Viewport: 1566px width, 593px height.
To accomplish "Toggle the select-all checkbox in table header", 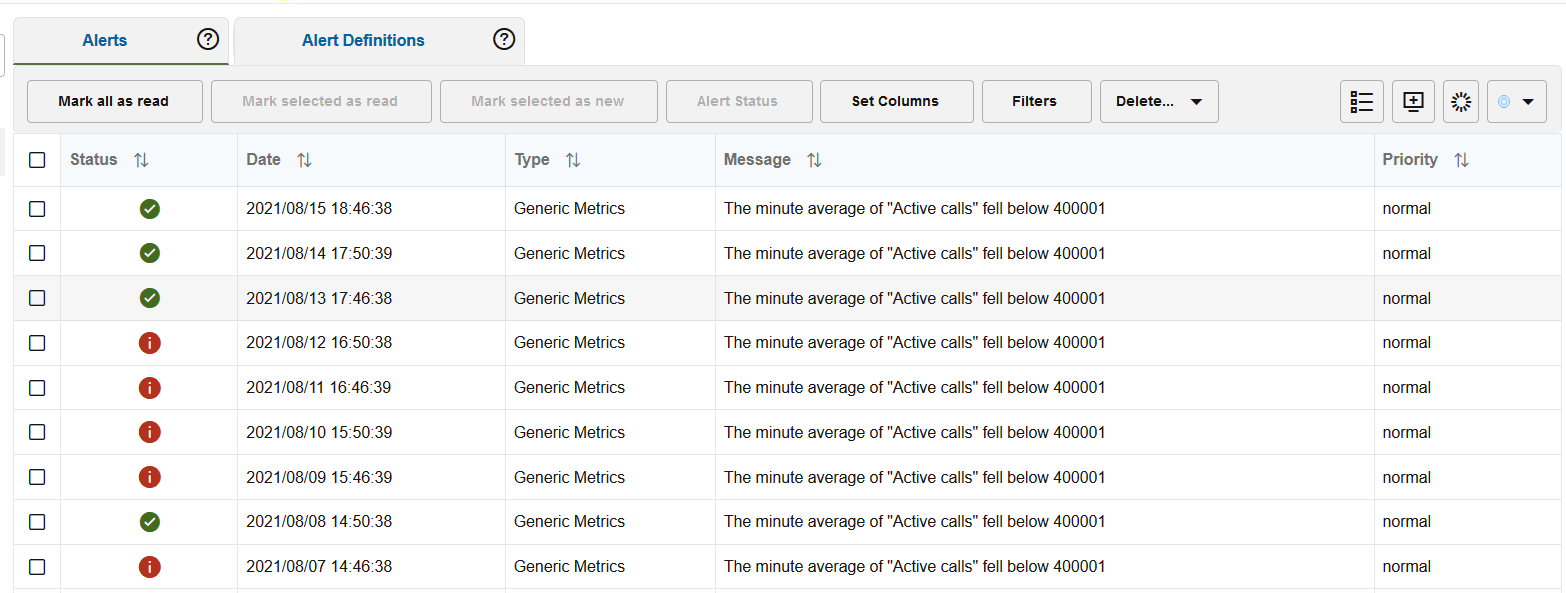I will click(x=37, y=160).
